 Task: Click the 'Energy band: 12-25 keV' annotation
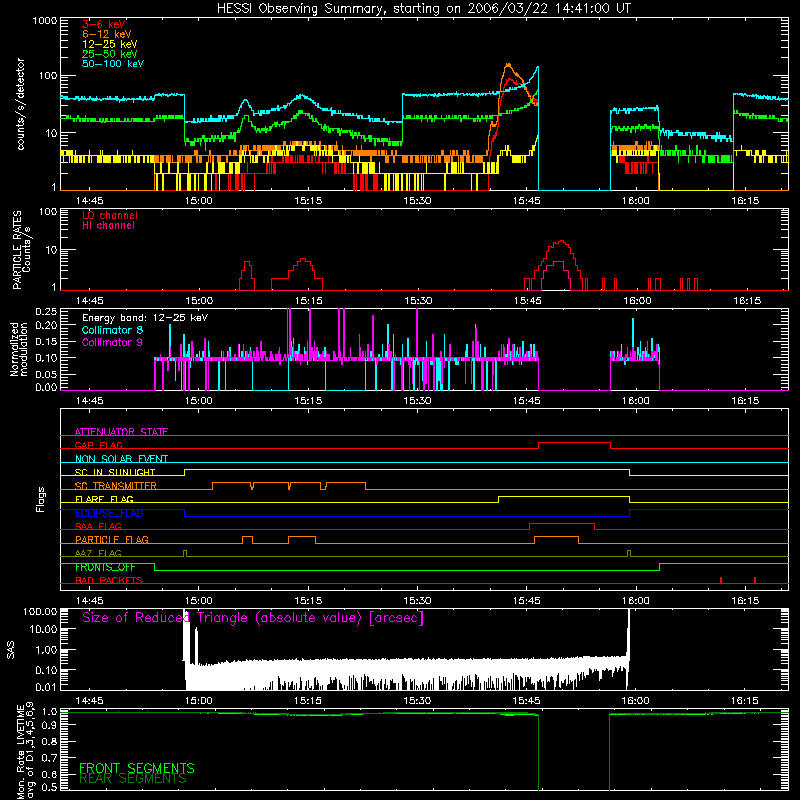pos(145,318)
